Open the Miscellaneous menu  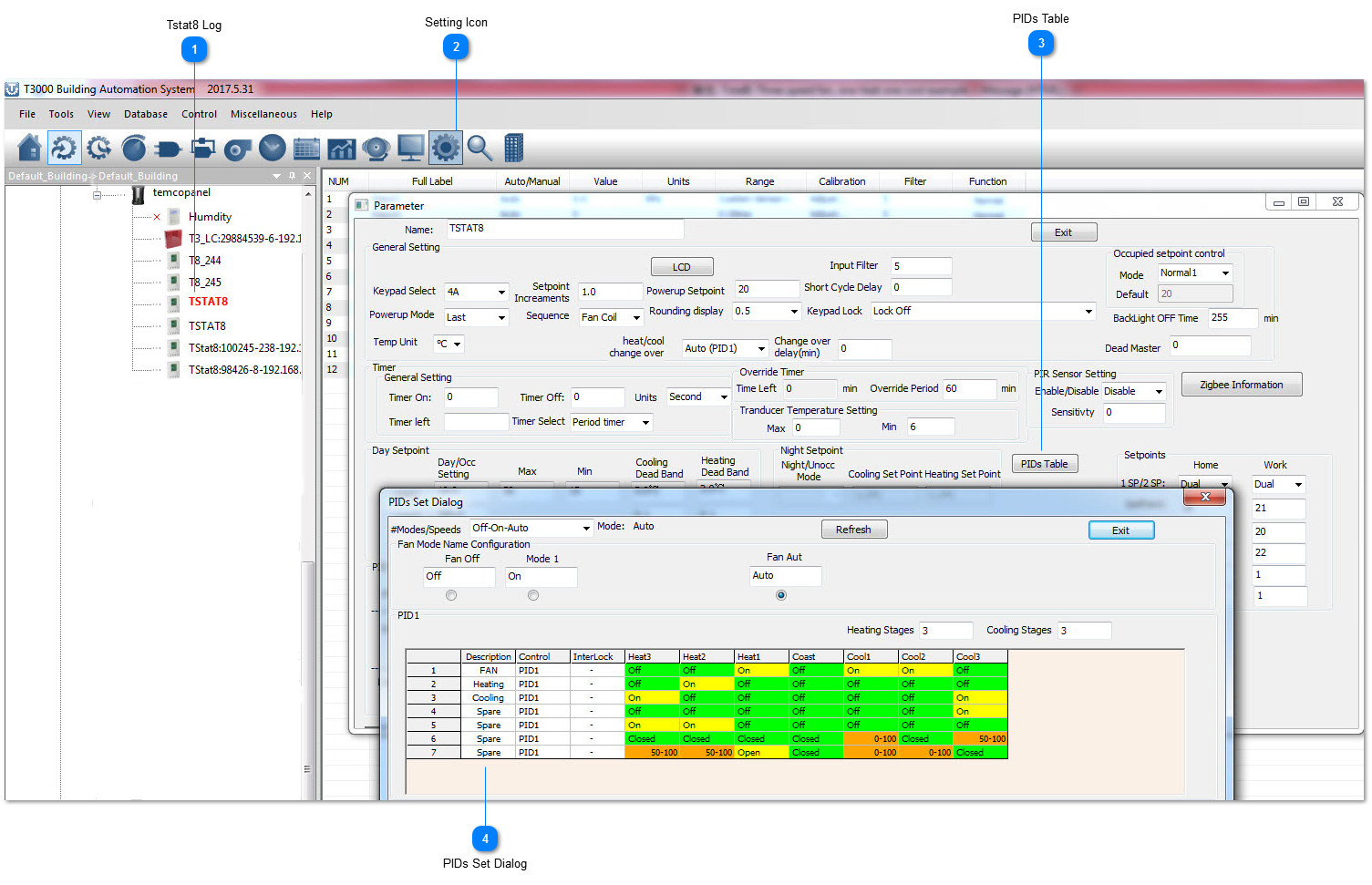click(263, 114)
